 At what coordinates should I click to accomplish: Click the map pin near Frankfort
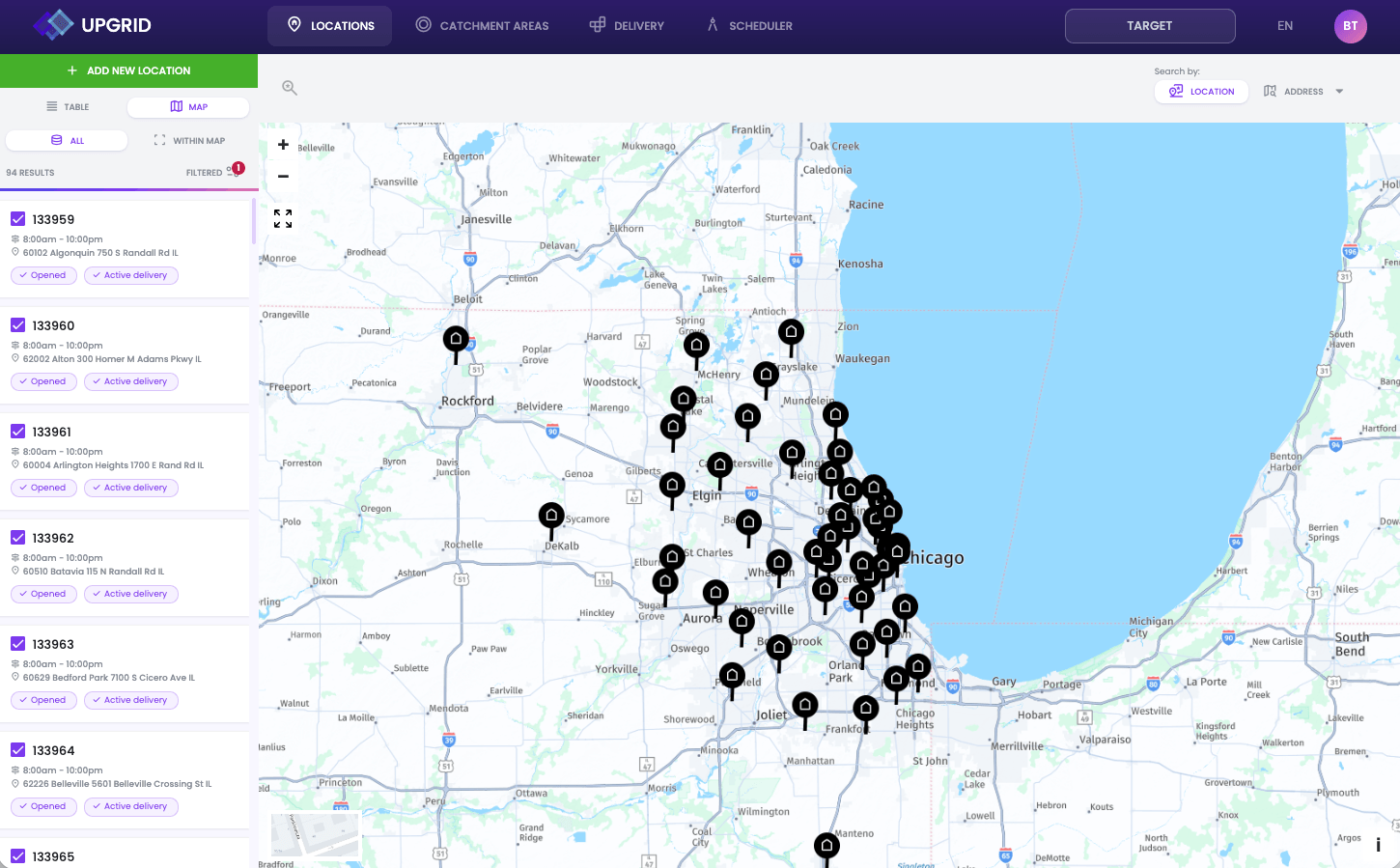(866, 709)
